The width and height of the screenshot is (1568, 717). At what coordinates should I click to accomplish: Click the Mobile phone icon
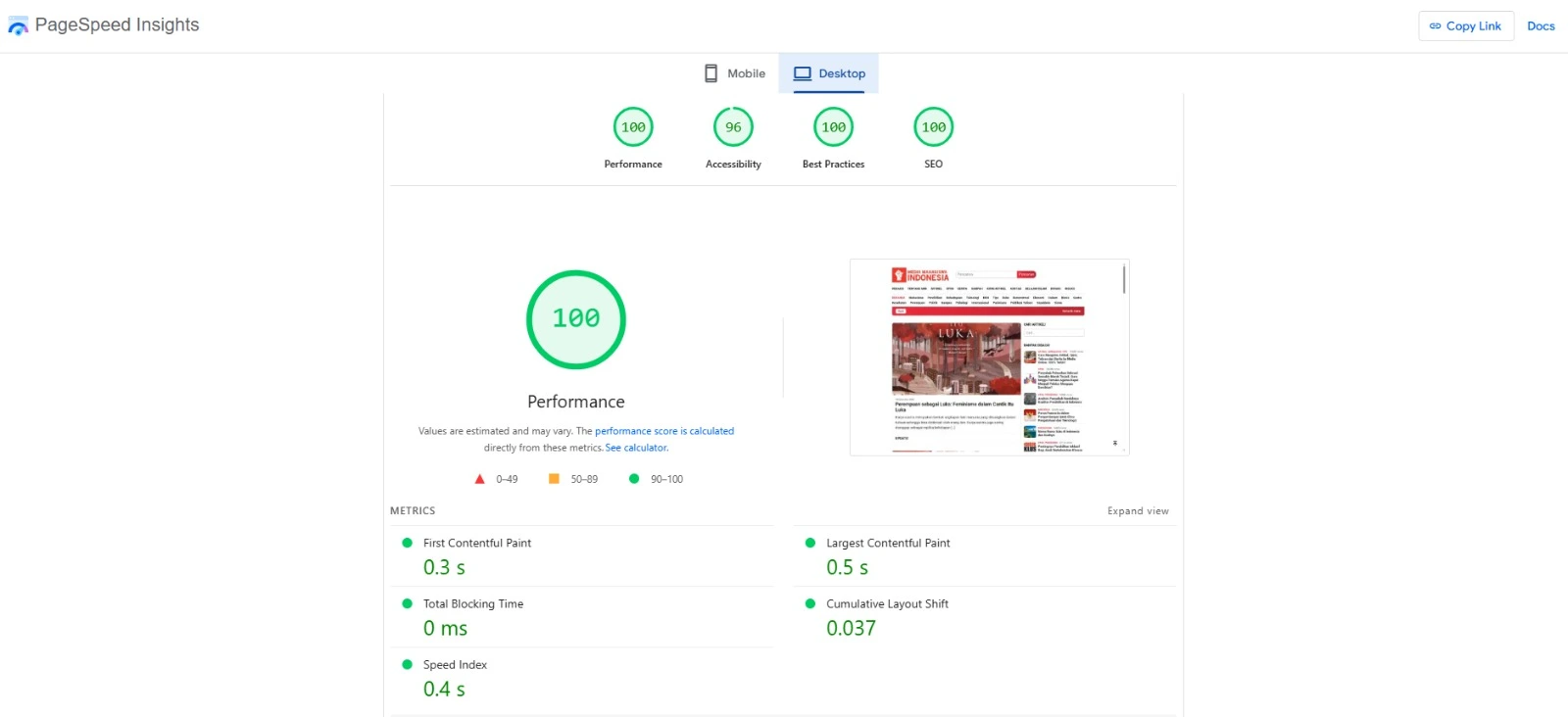[x=711, y=73]
